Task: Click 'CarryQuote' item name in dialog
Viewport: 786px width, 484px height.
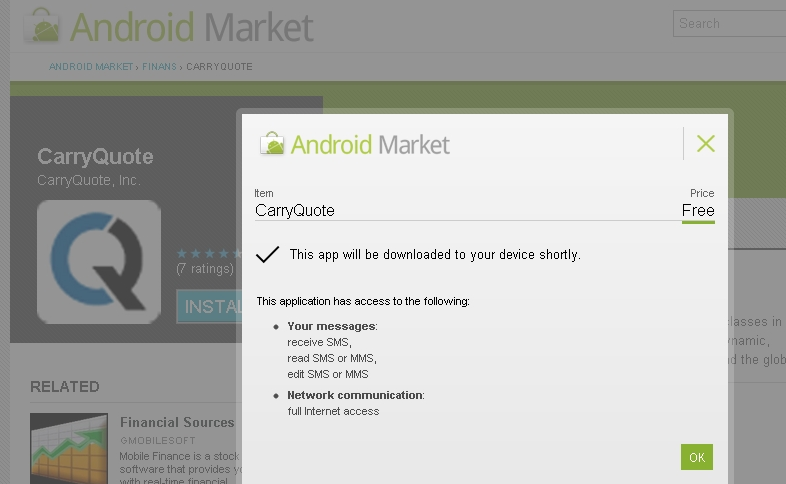Action: pos(295,210)
